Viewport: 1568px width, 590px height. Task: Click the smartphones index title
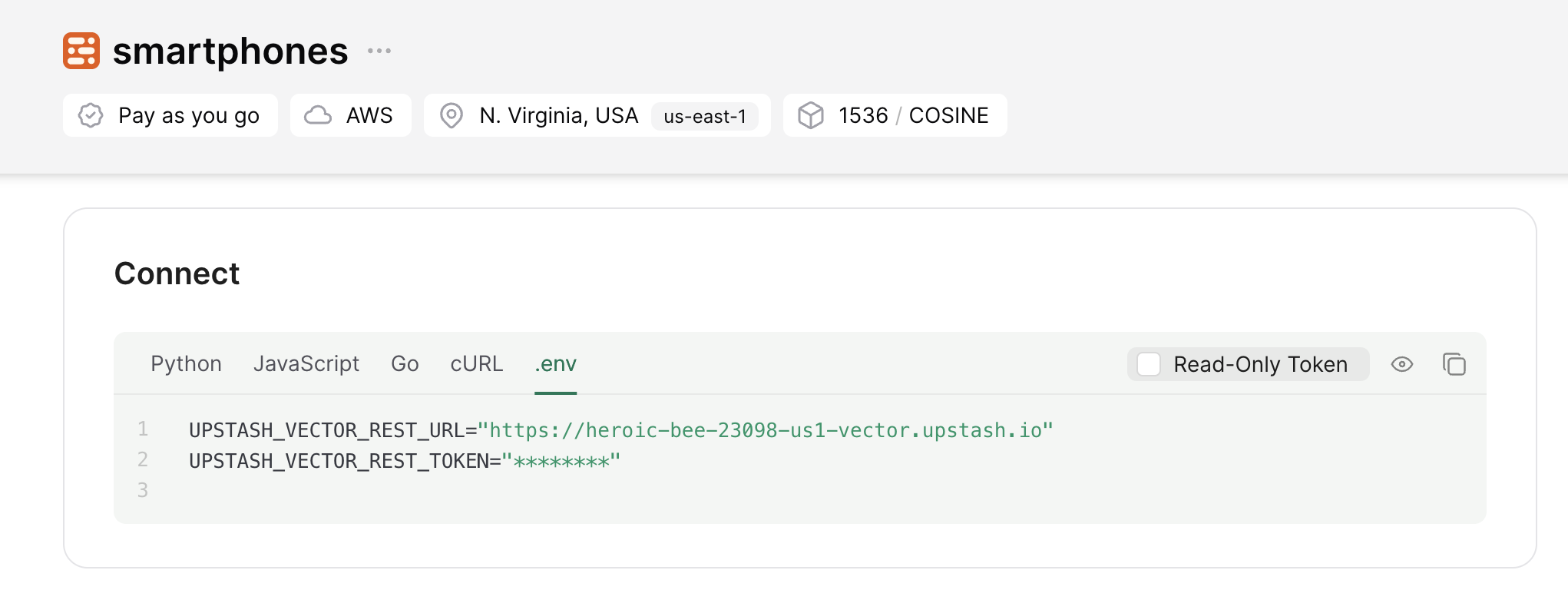click(230, 51)
